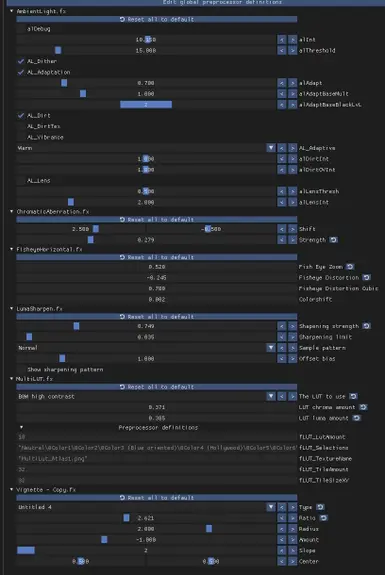This screenshot has height=575, width=385.
Task: Uncheck the AL_Adaptation option
Action: (21, 72)
